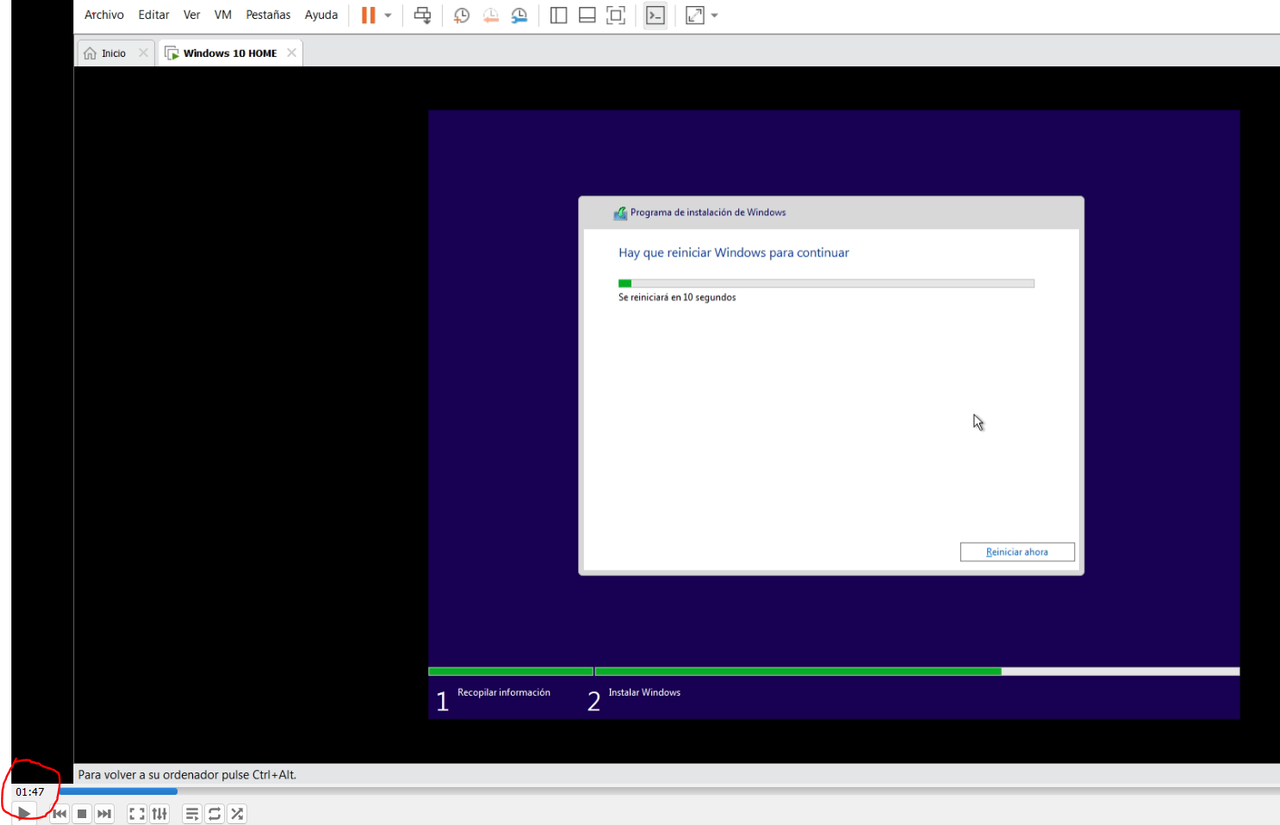Open the snapshot manager
This screenshot has height=825, width=1280.
point(519,15)
